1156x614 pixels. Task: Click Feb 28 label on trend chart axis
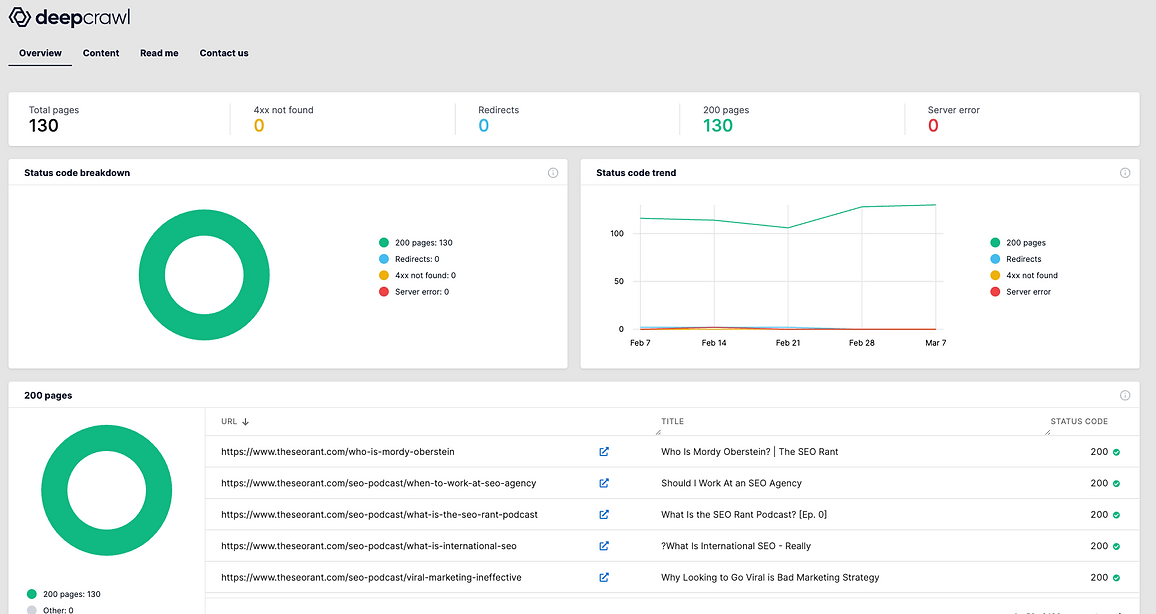coord(862,343)
